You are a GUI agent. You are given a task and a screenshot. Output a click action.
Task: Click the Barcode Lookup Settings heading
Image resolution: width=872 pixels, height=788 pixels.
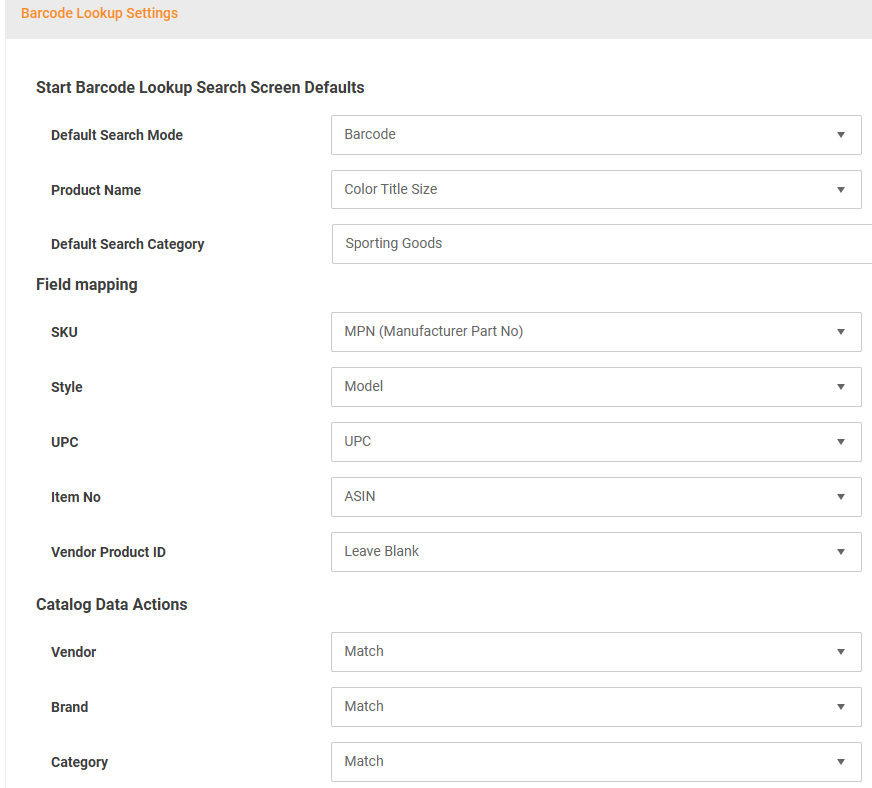tap(100, 13)
